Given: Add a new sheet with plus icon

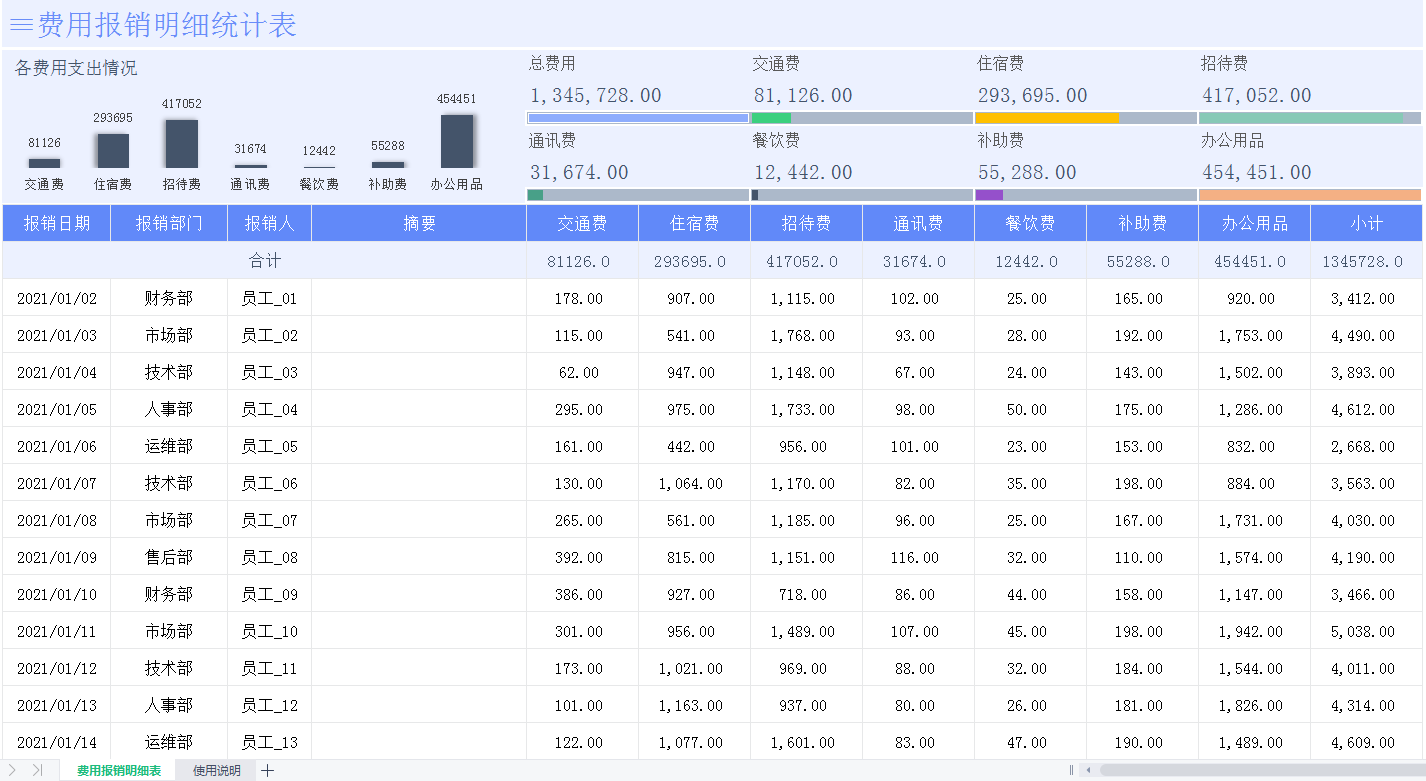Looking at the screenshot, I should 267,770.
